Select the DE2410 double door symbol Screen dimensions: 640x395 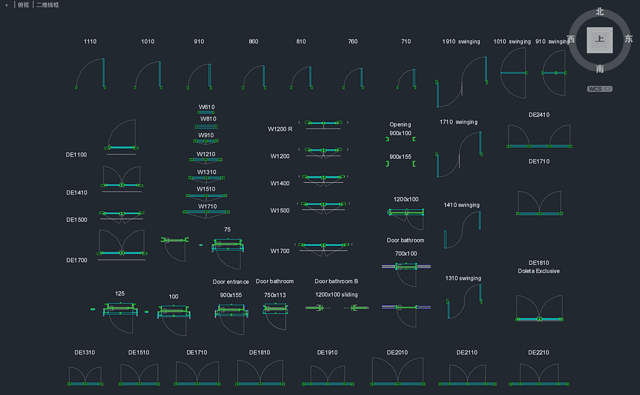tap(539, 136)
